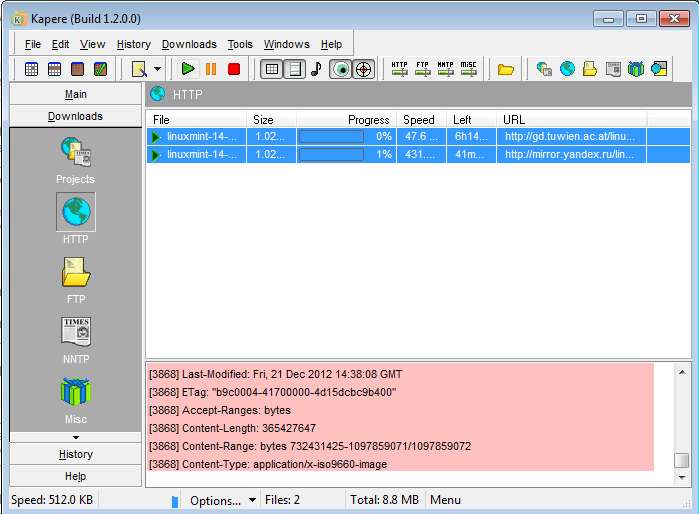This screenshot has width=699, height=514.
Task: Toggle the green eye monitor button
Action: (x=341, y=69)
